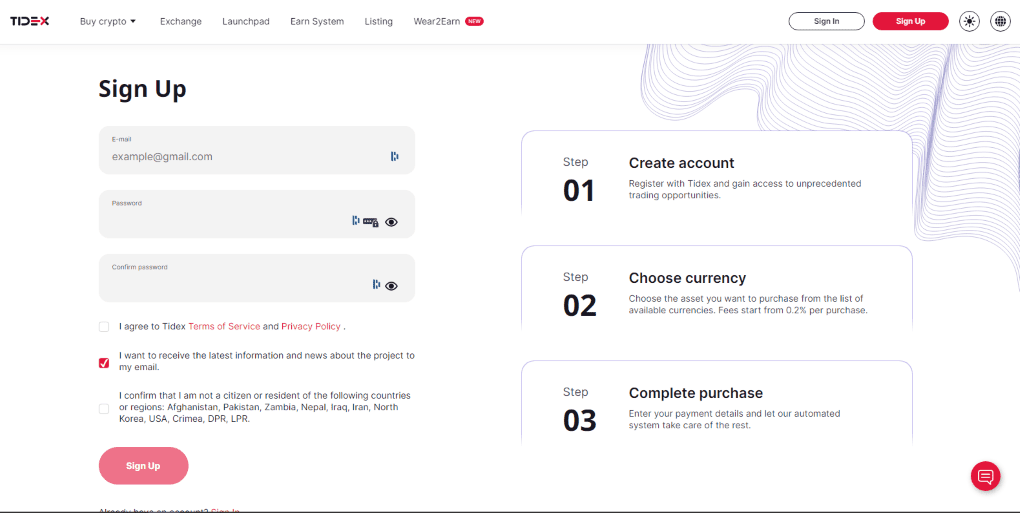Click the Sign Up page heading
This screenshot has width=1020, height=513.
(142, 88)
